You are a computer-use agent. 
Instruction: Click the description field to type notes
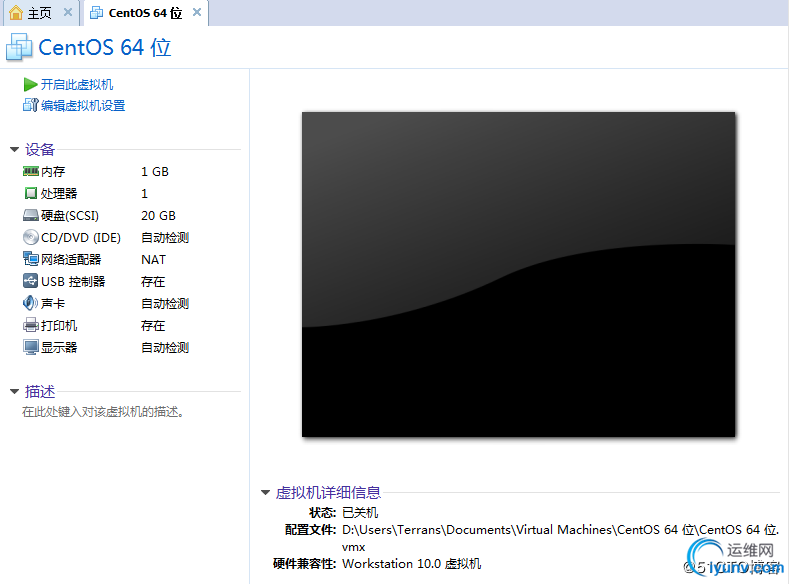[103, 412]
